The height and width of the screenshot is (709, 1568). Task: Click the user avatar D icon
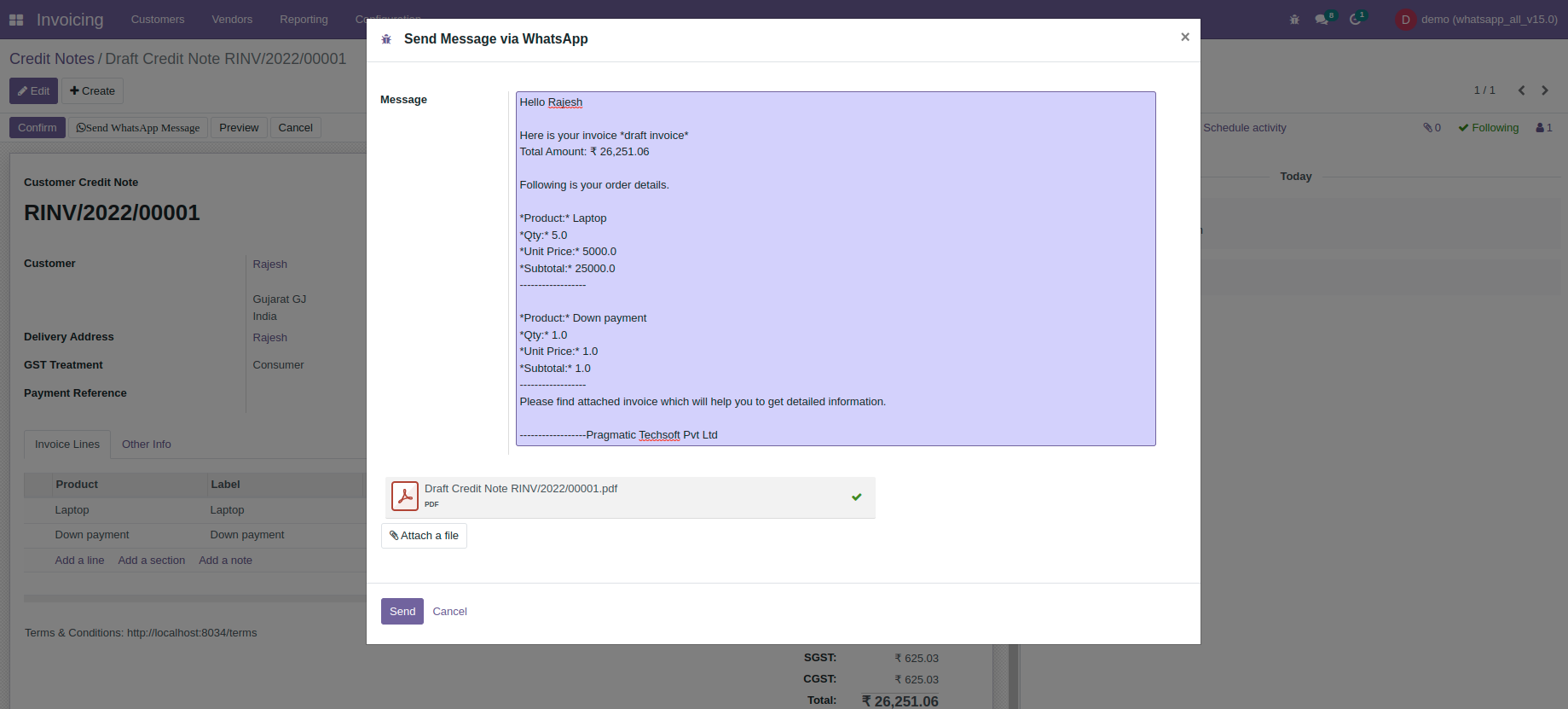point(1405,20)
